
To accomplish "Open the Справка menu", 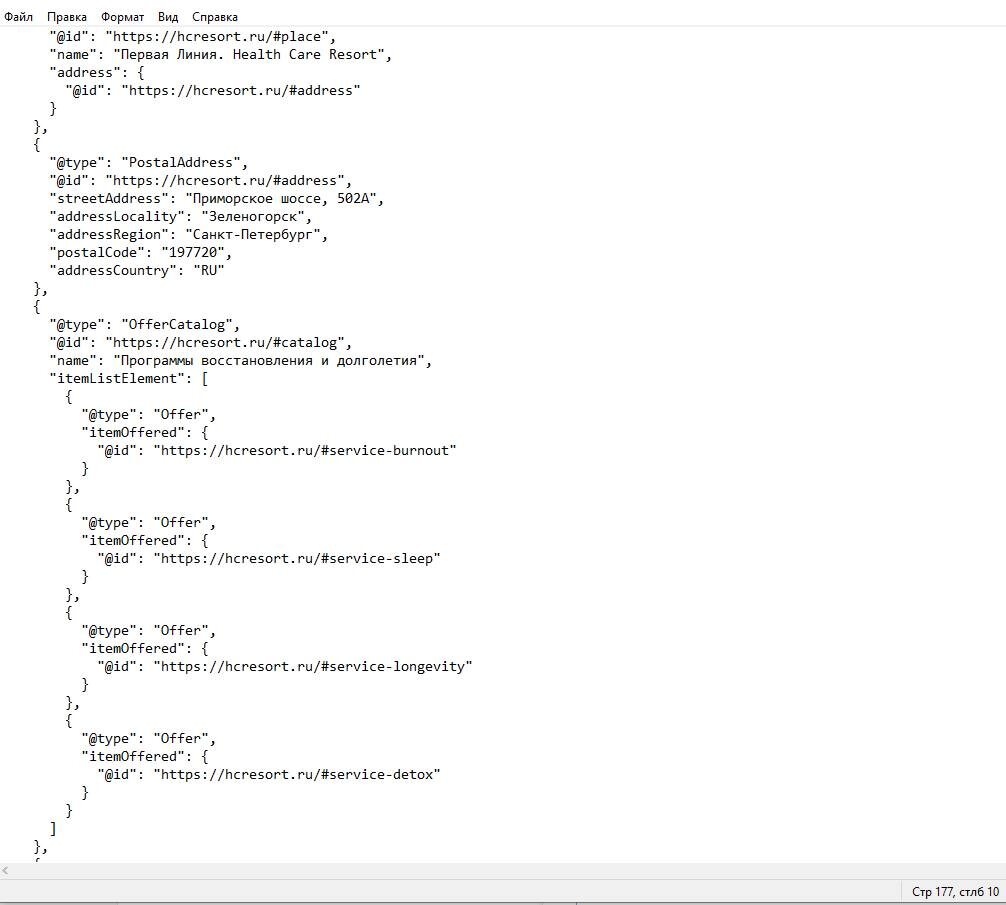I will click(x=215, y=17).
